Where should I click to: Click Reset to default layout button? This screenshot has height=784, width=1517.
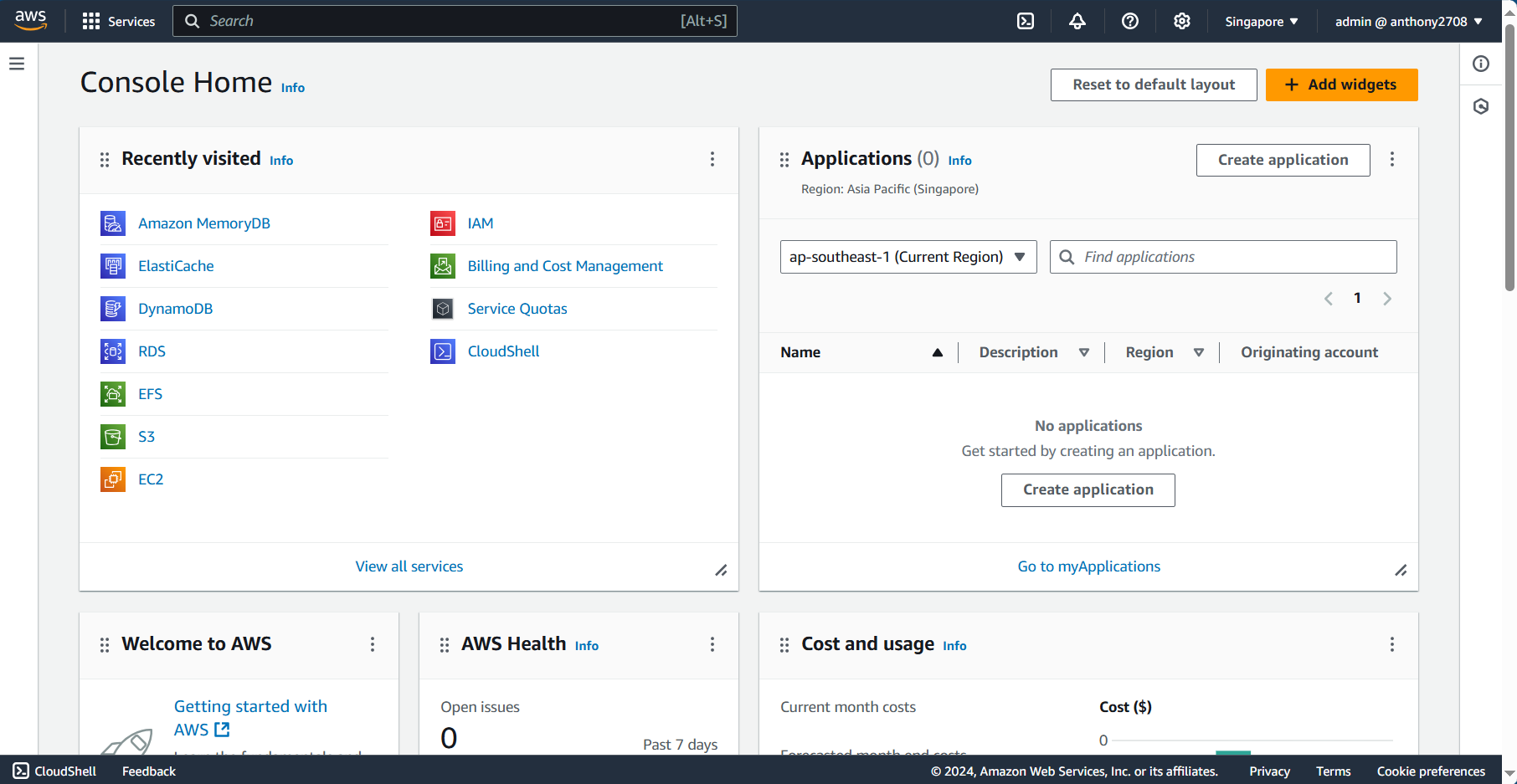(1154, 85)
